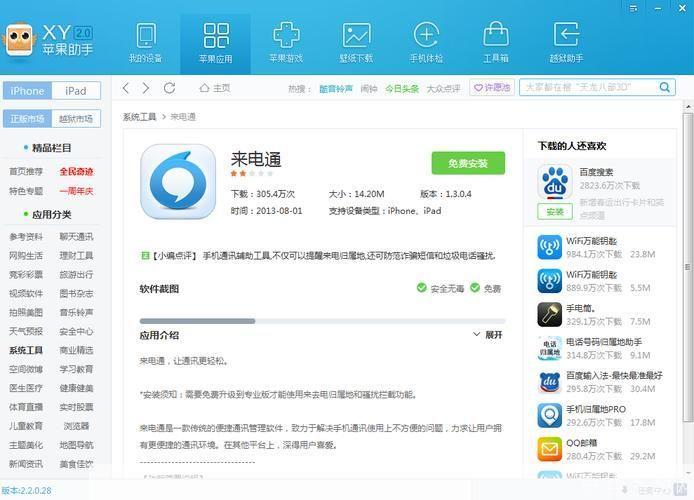
Task: Switch device type to iPad
Action: [76, 91]
